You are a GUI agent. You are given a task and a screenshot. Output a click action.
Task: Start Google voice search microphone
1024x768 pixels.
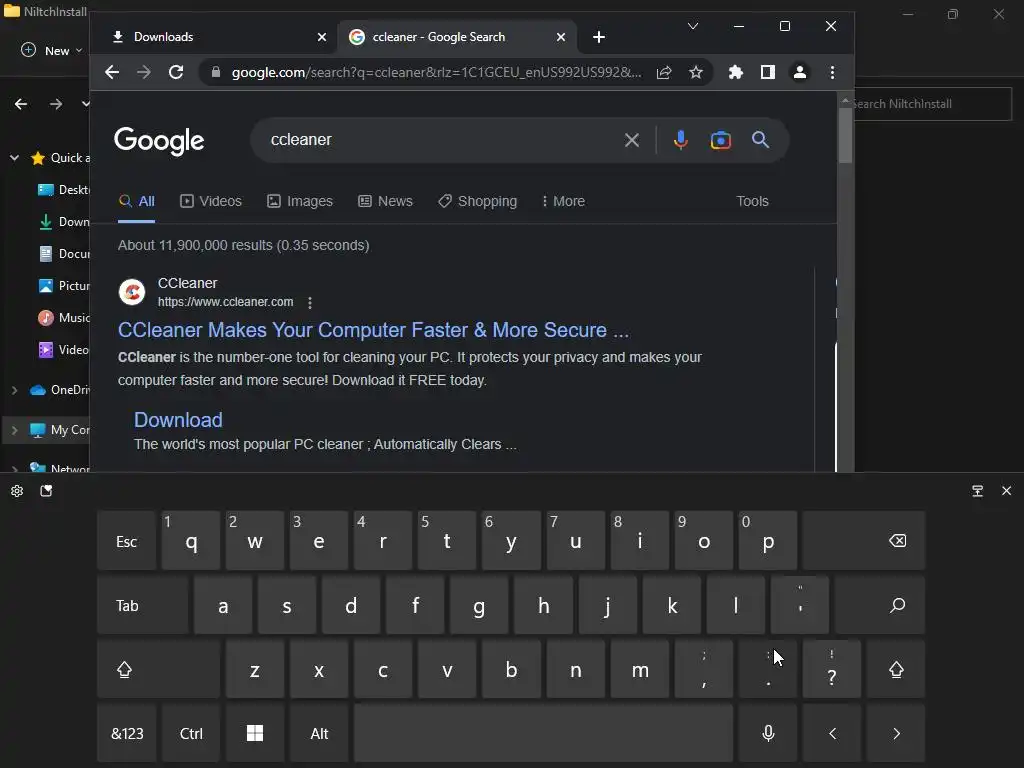click(680, 140)
